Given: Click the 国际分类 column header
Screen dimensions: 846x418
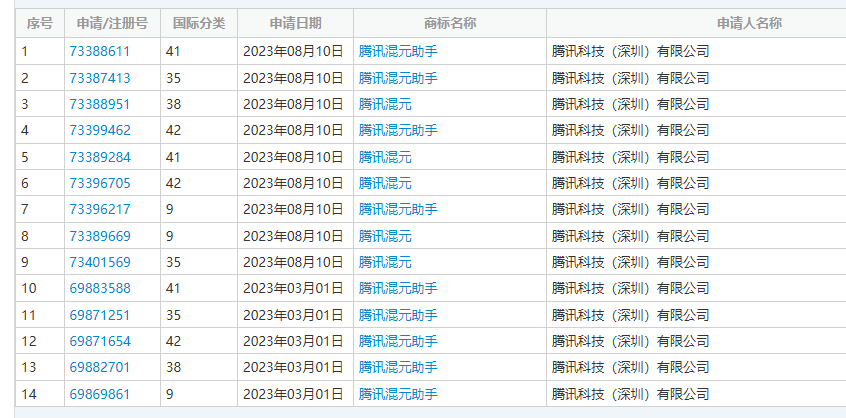Looking at the screenshot, I should [x=198, y=23].
